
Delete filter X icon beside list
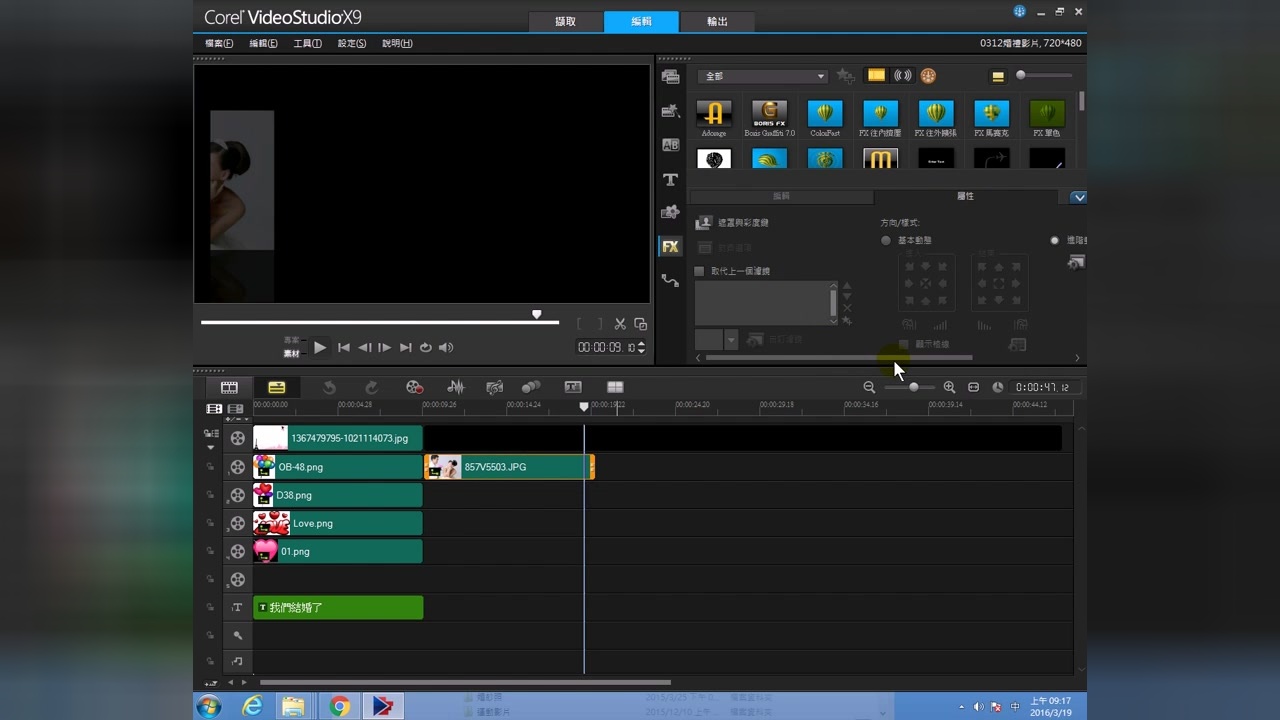(x=847, y=308)
